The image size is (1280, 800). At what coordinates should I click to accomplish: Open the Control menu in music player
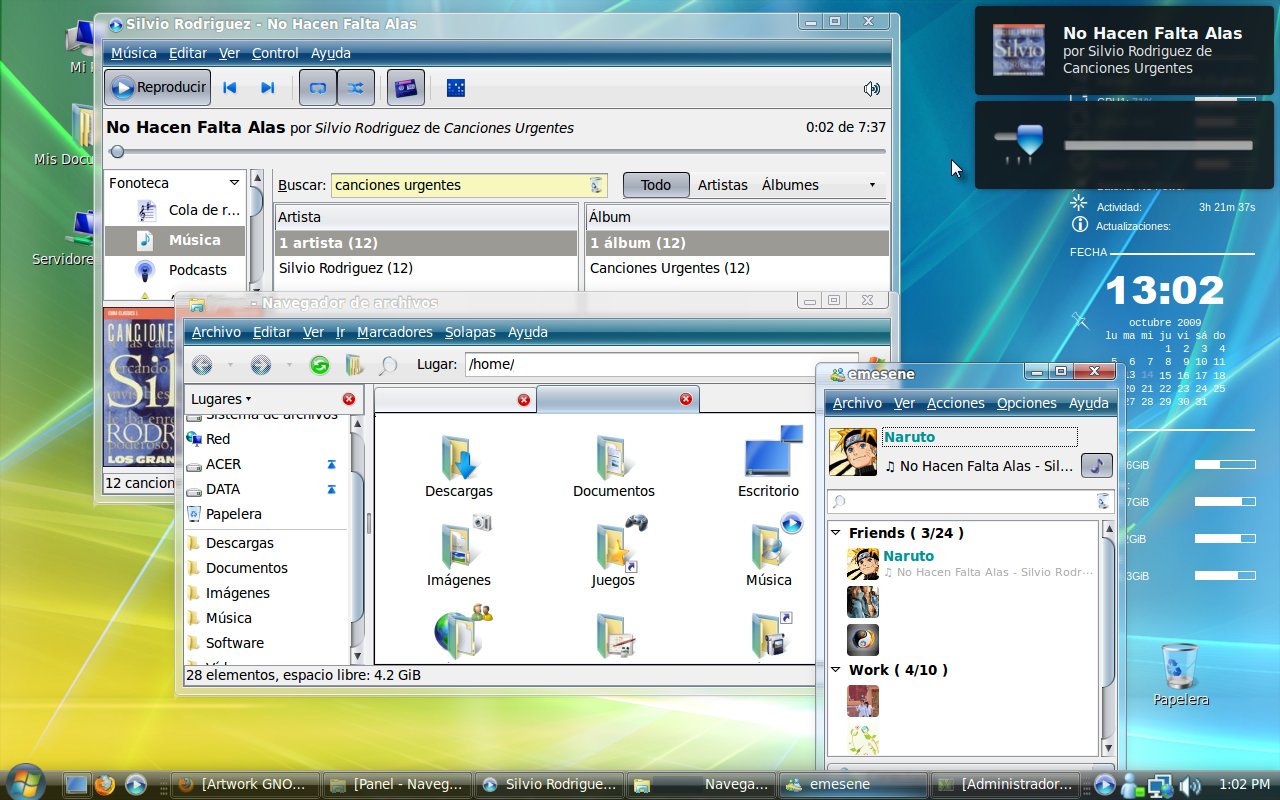(275, 53)
